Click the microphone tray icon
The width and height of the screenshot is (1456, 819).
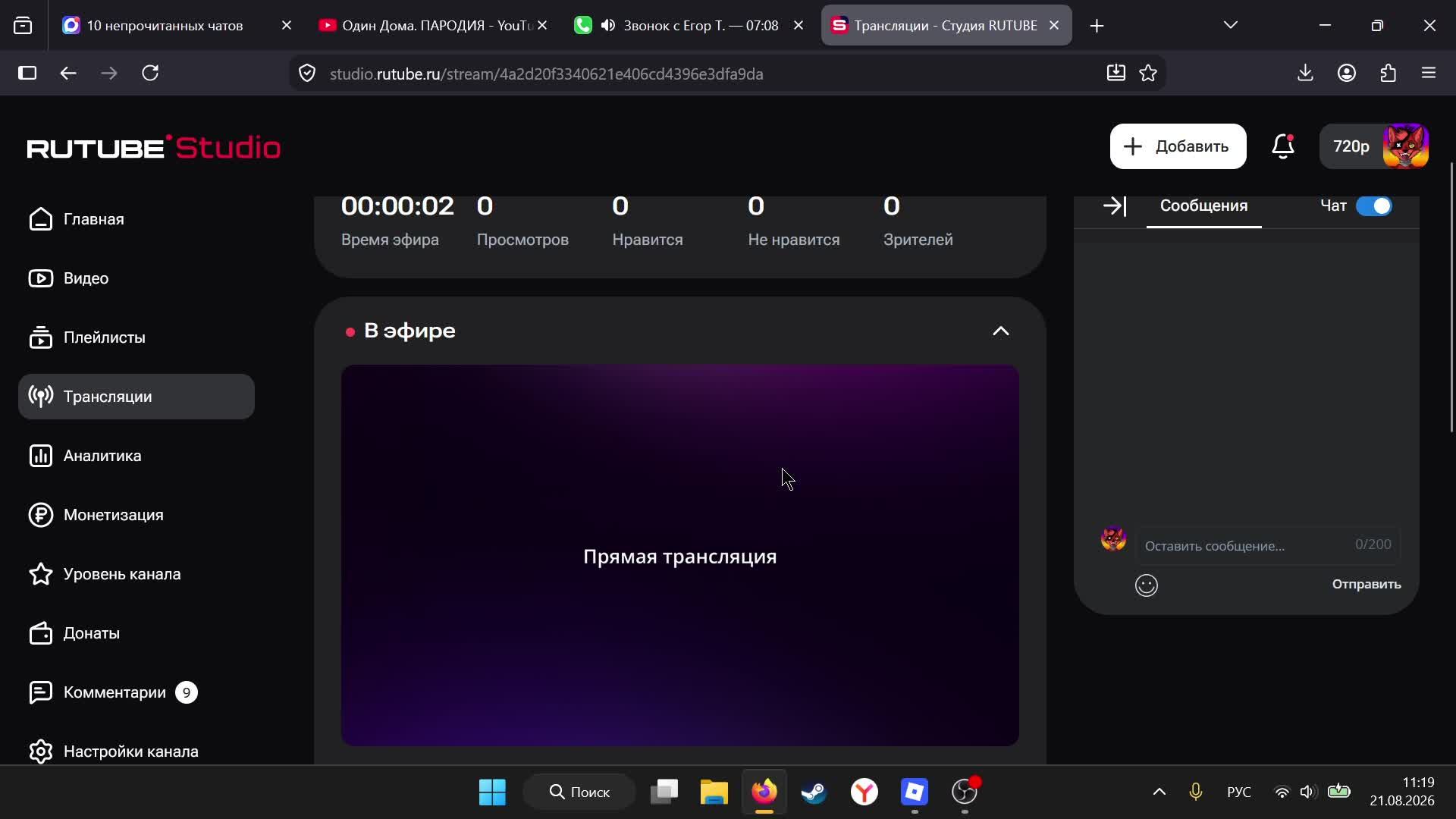click(x=1196, y=792)
